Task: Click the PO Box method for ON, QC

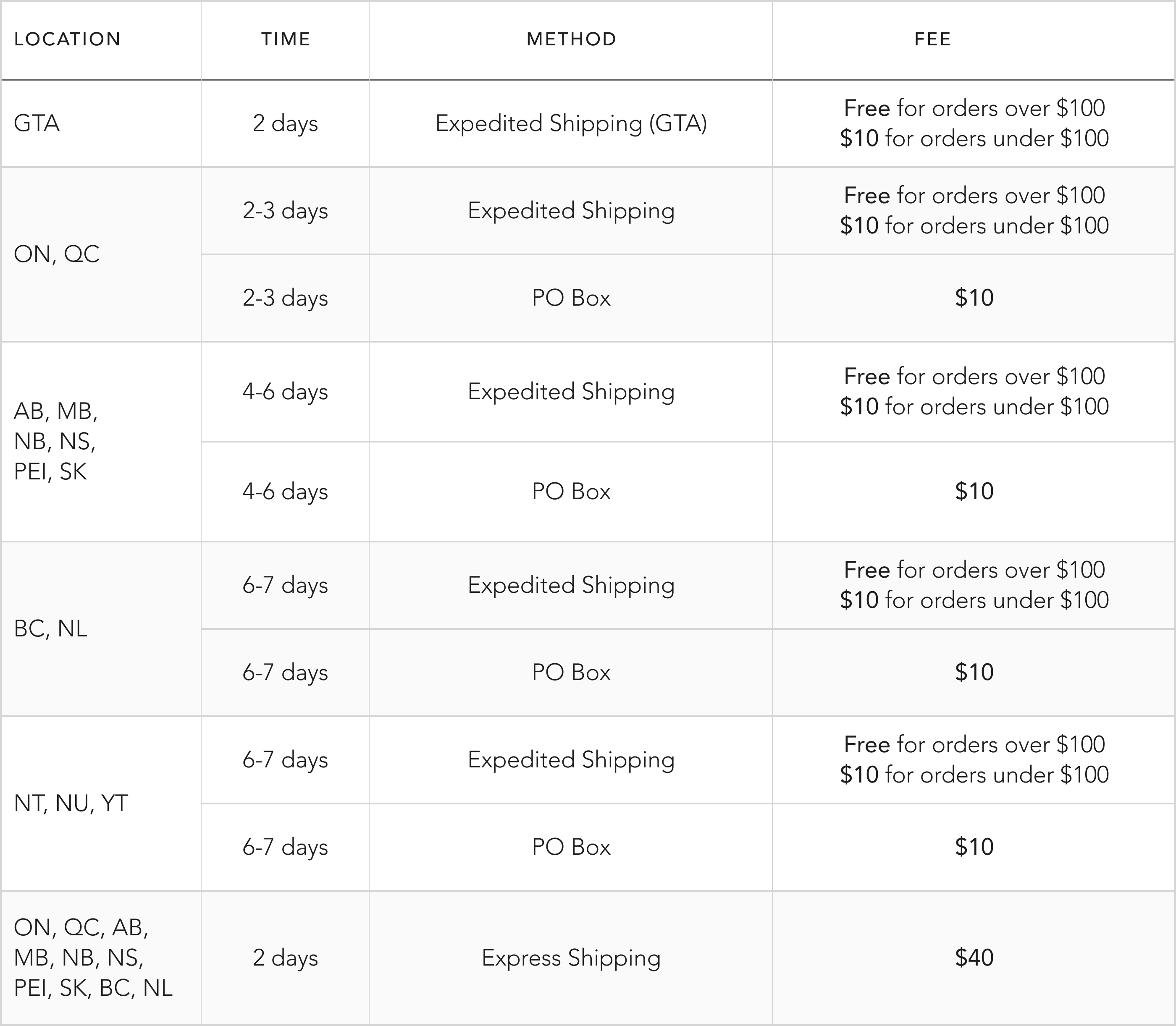Action: pos(571,298)
